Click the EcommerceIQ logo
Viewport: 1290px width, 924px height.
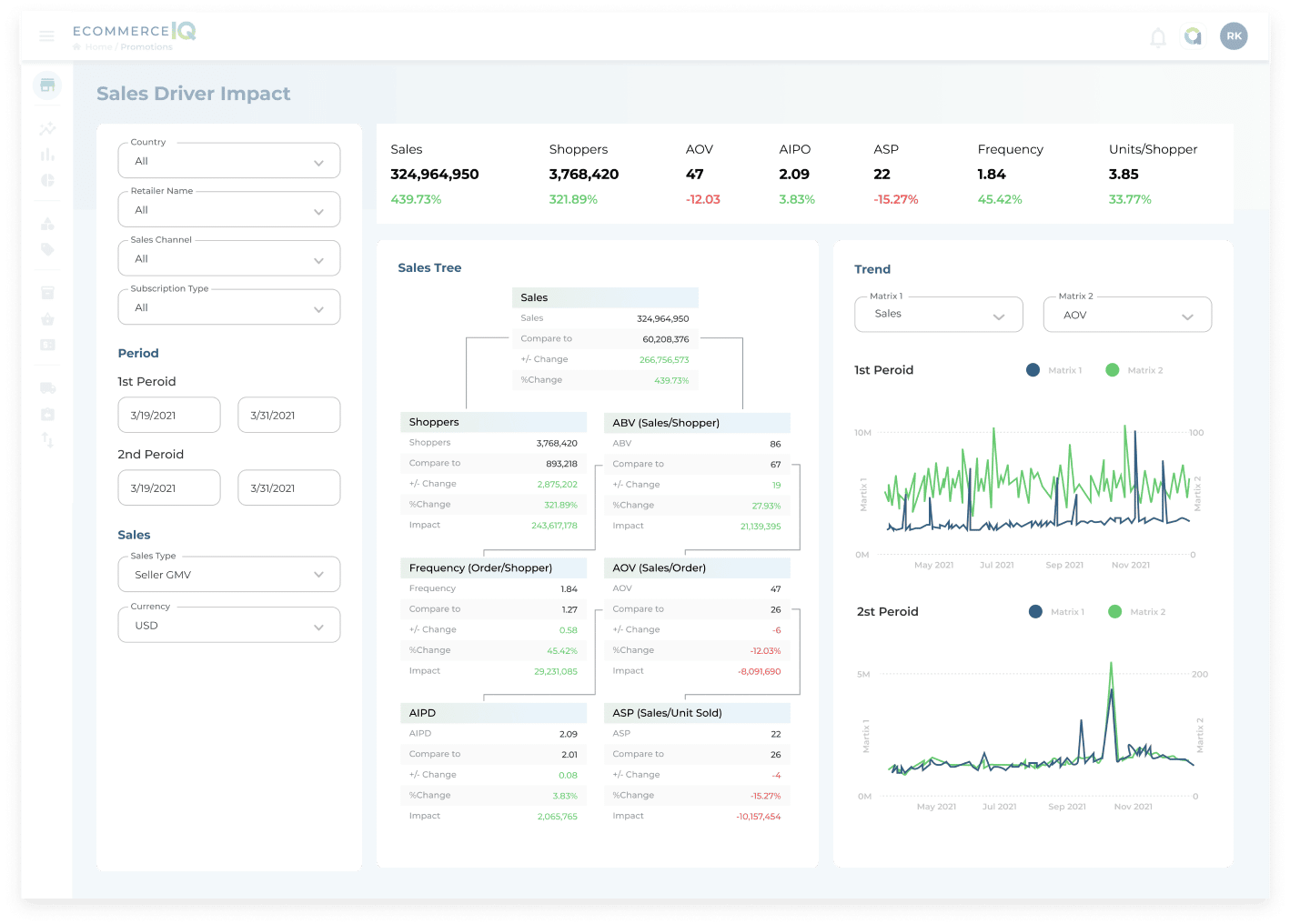click(134, 31)
